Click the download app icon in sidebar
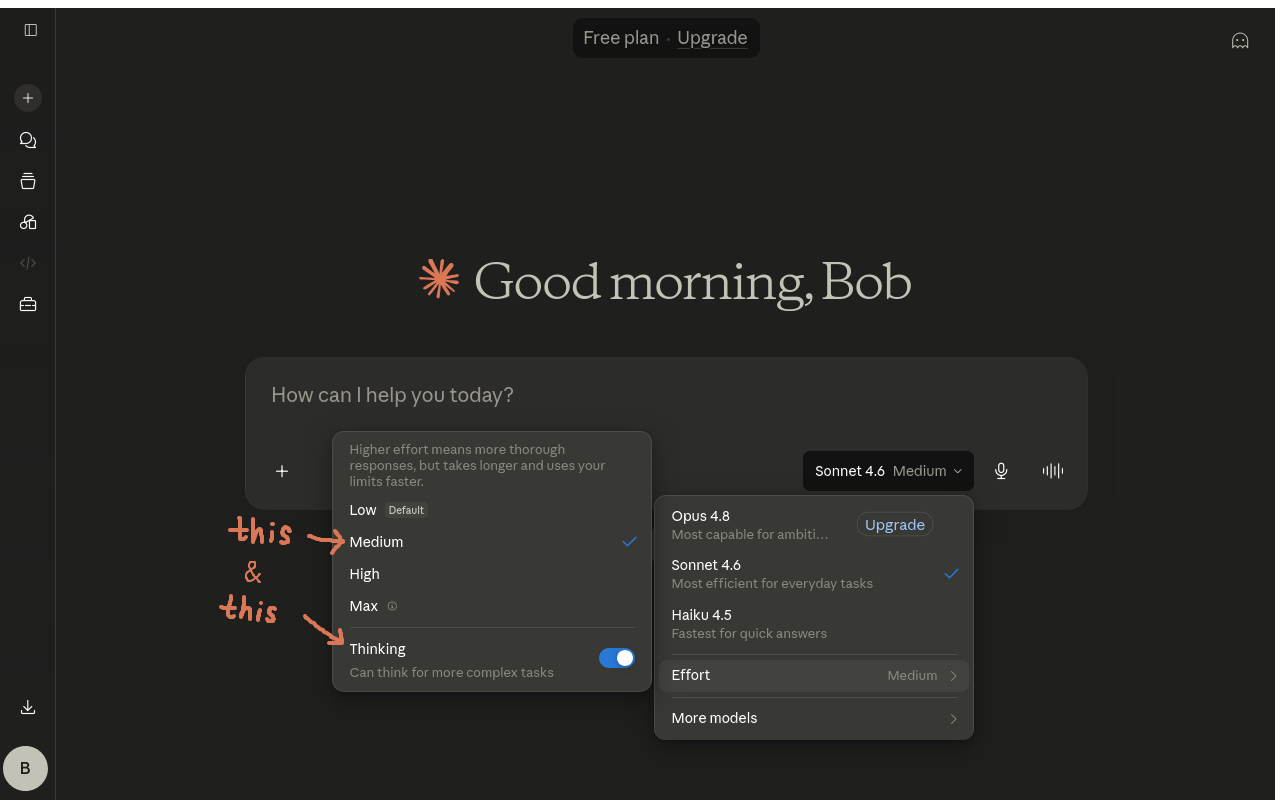 click(x=28, y=707)
